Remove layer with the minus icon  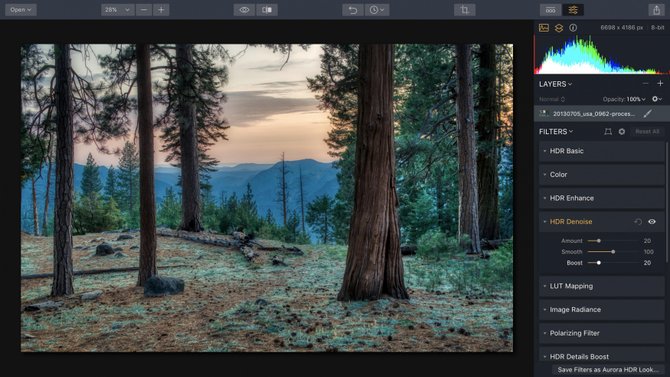tap(645, 84)
